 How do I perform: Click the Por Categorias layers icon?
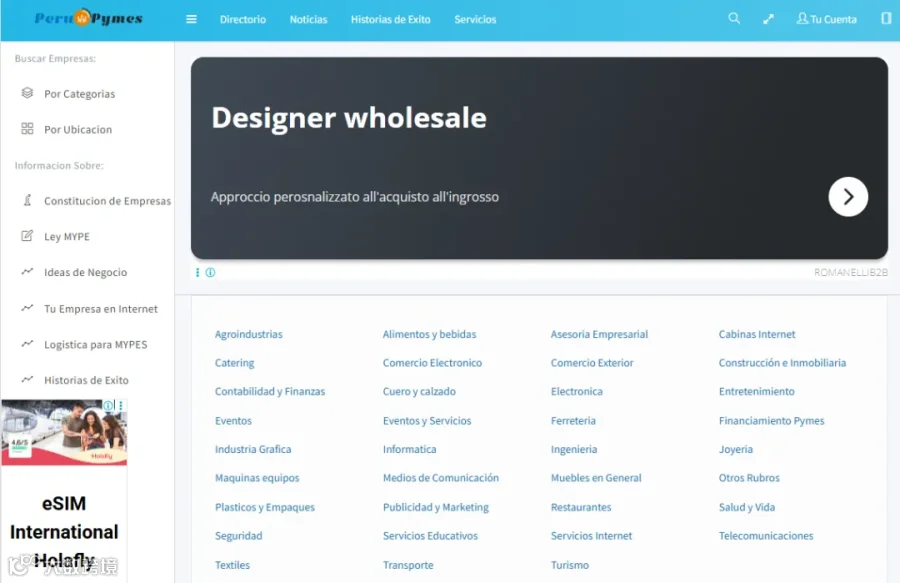click(x=27, y=92)
